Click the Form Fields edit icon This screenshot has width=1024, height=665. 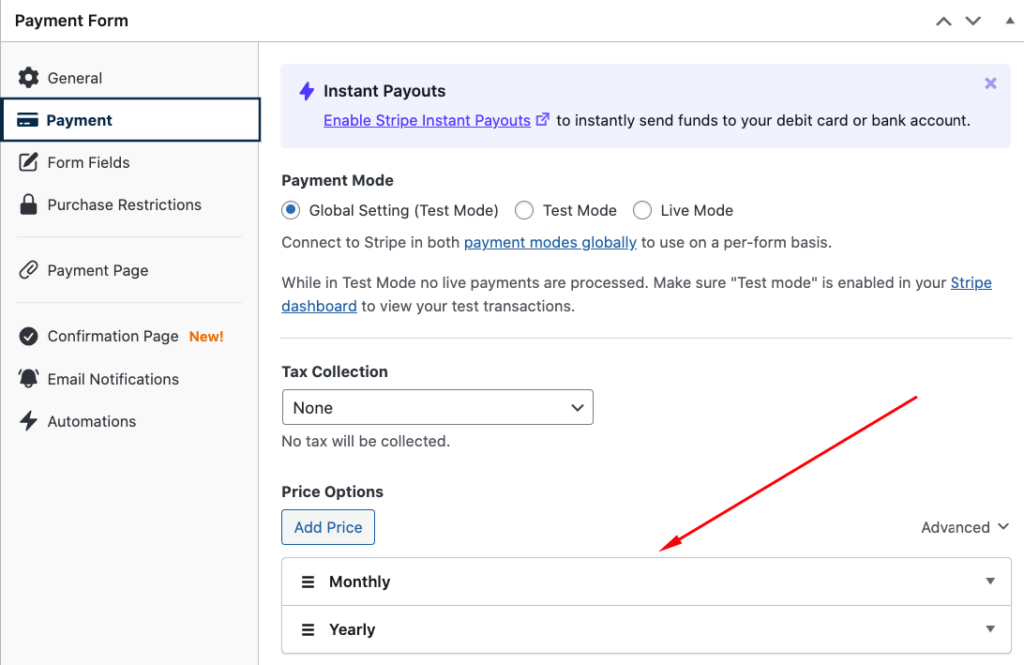coord(29,162)
